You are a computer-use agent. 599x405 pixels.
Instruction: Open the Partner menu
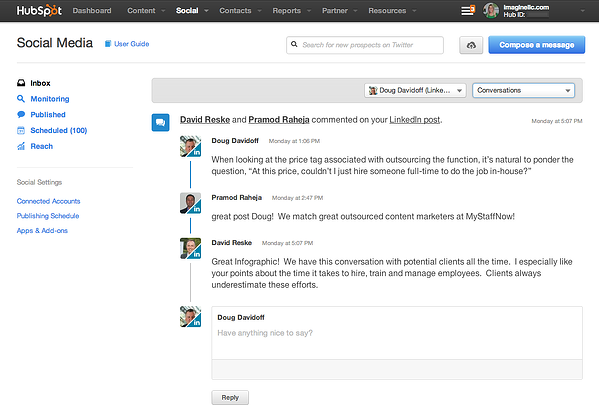pyautogui.click(x=335, y=11)
